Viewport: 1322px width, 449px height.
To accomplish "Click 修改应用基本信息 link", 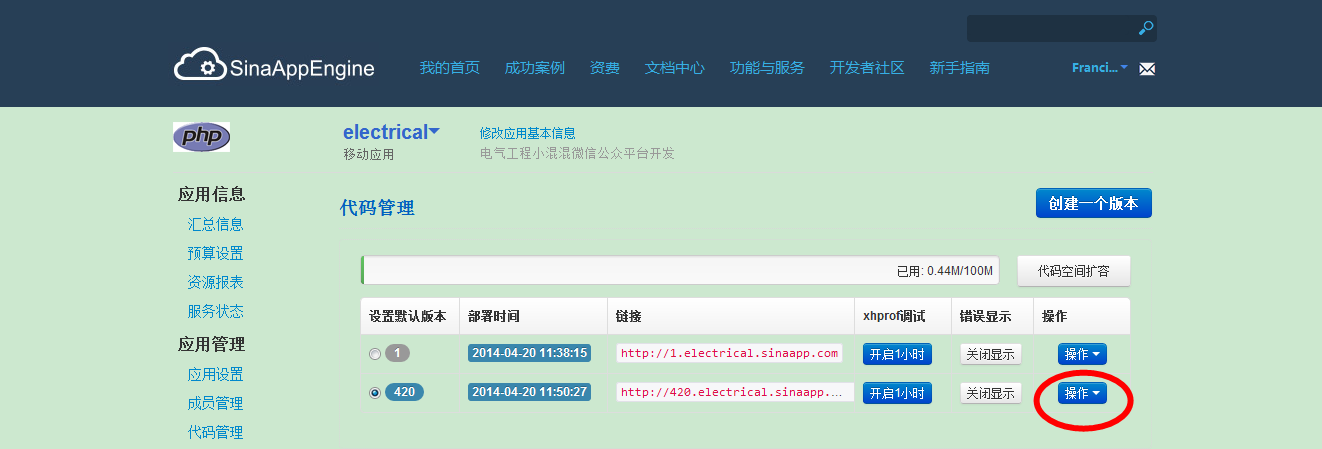I will click(x=527, y=133).
